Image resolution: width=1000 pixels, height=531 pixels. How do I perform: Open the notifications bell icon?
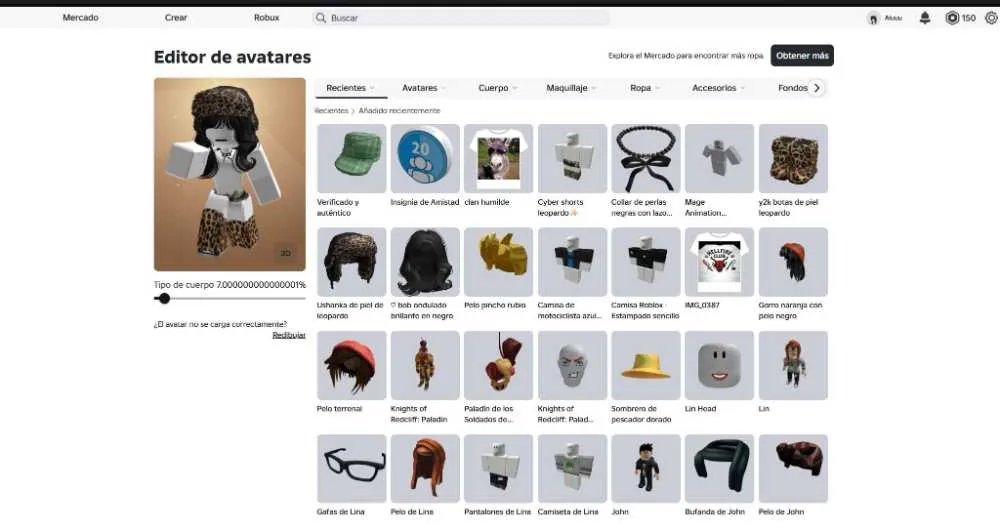(x=925, y=18)
